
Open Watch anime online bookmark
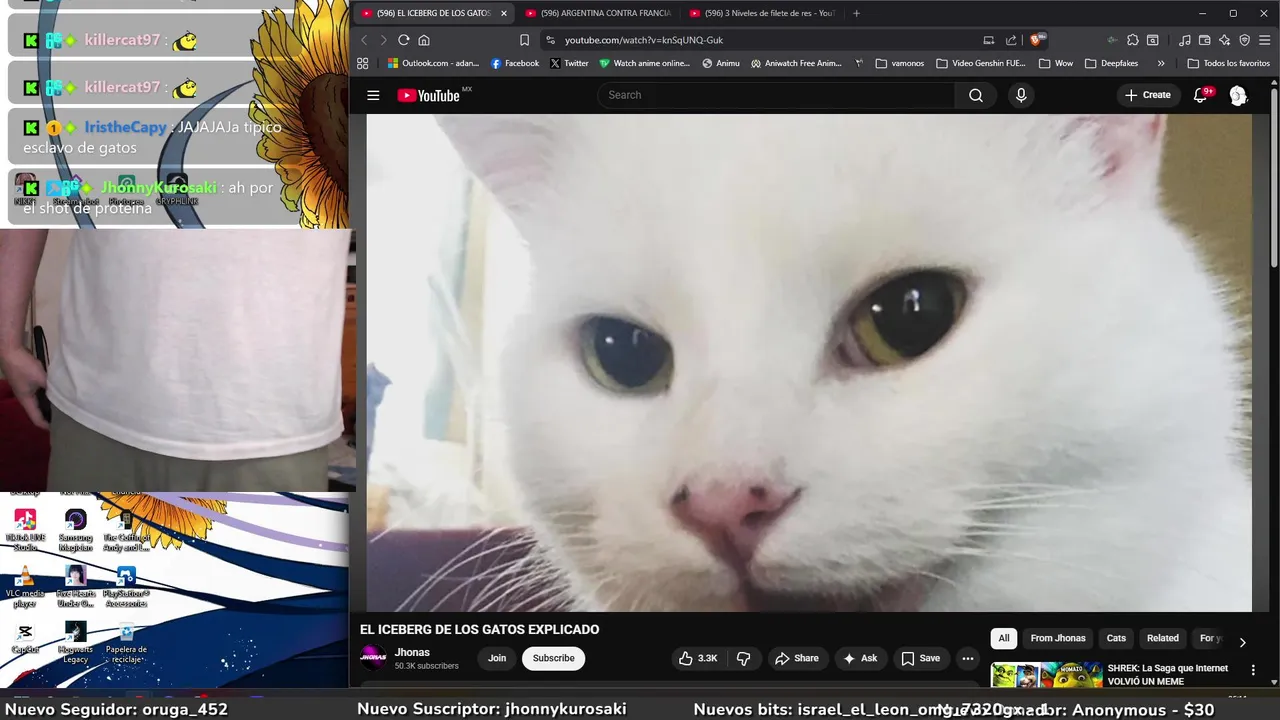645,63
